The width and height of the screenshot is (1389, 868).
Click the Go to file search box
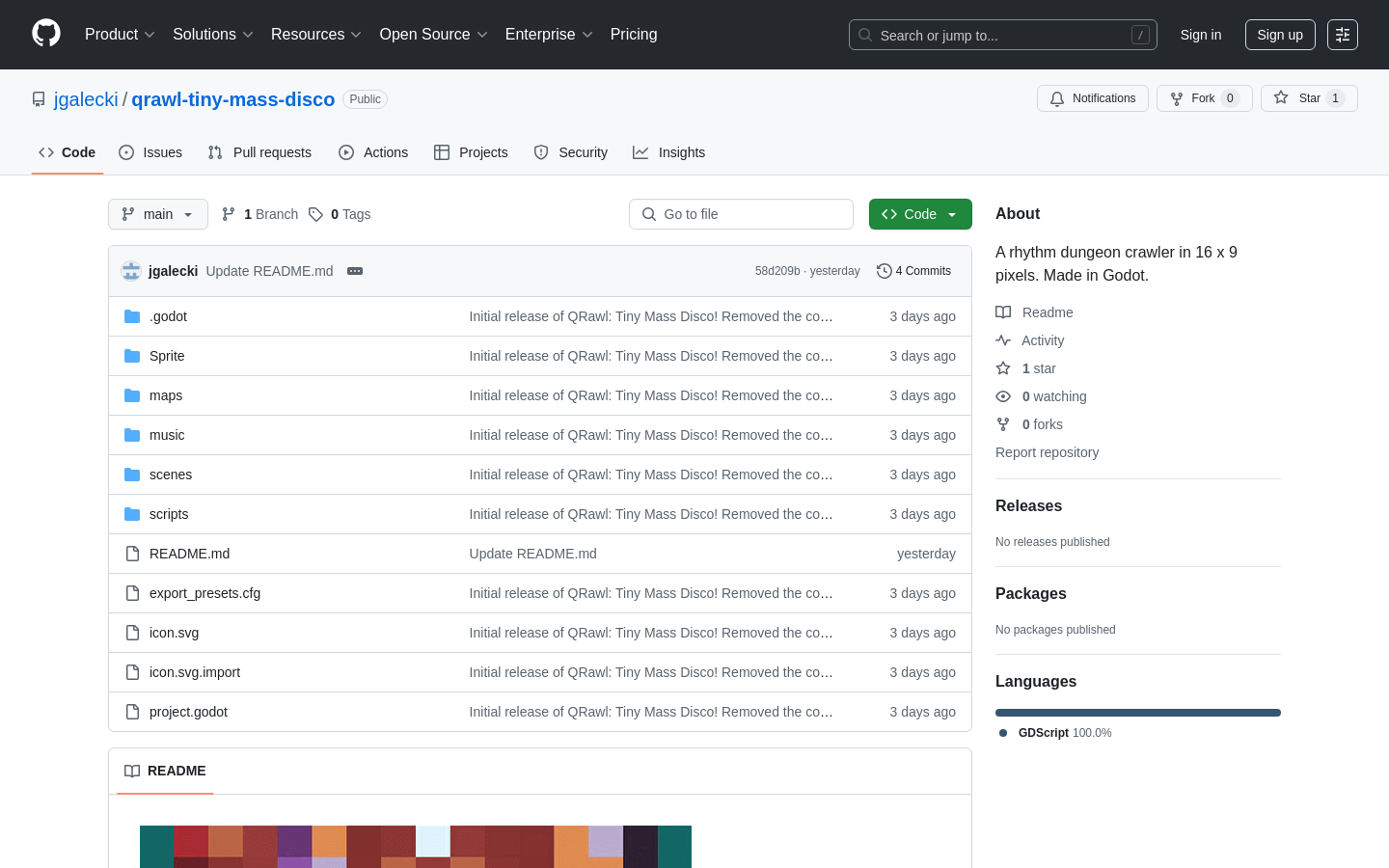tap(741, 214)
